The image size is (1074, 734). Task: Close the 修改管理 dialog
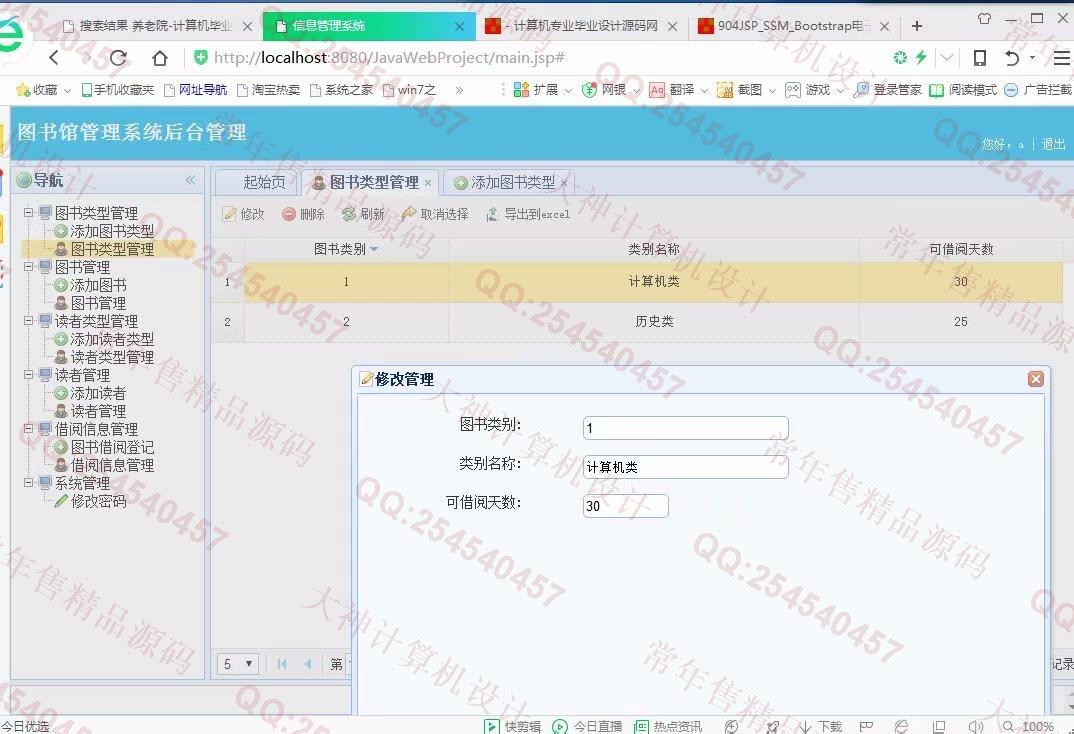[1036, 379]
